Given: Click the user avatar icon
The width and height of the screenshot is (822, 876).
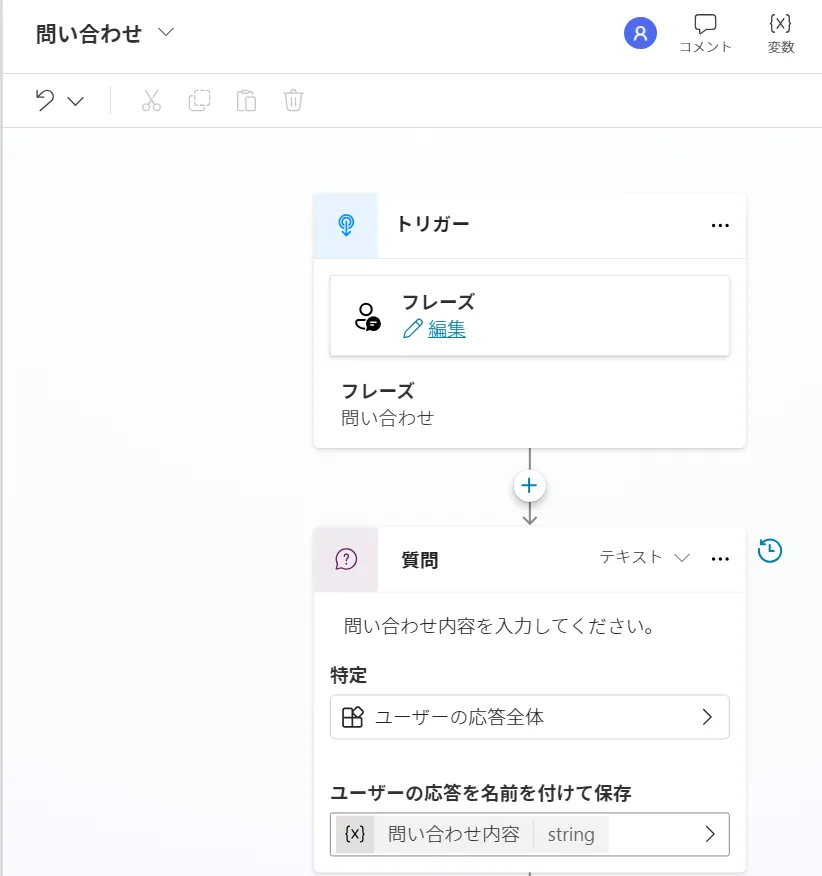Looking at the screenshot, I should tap(640, 33).
